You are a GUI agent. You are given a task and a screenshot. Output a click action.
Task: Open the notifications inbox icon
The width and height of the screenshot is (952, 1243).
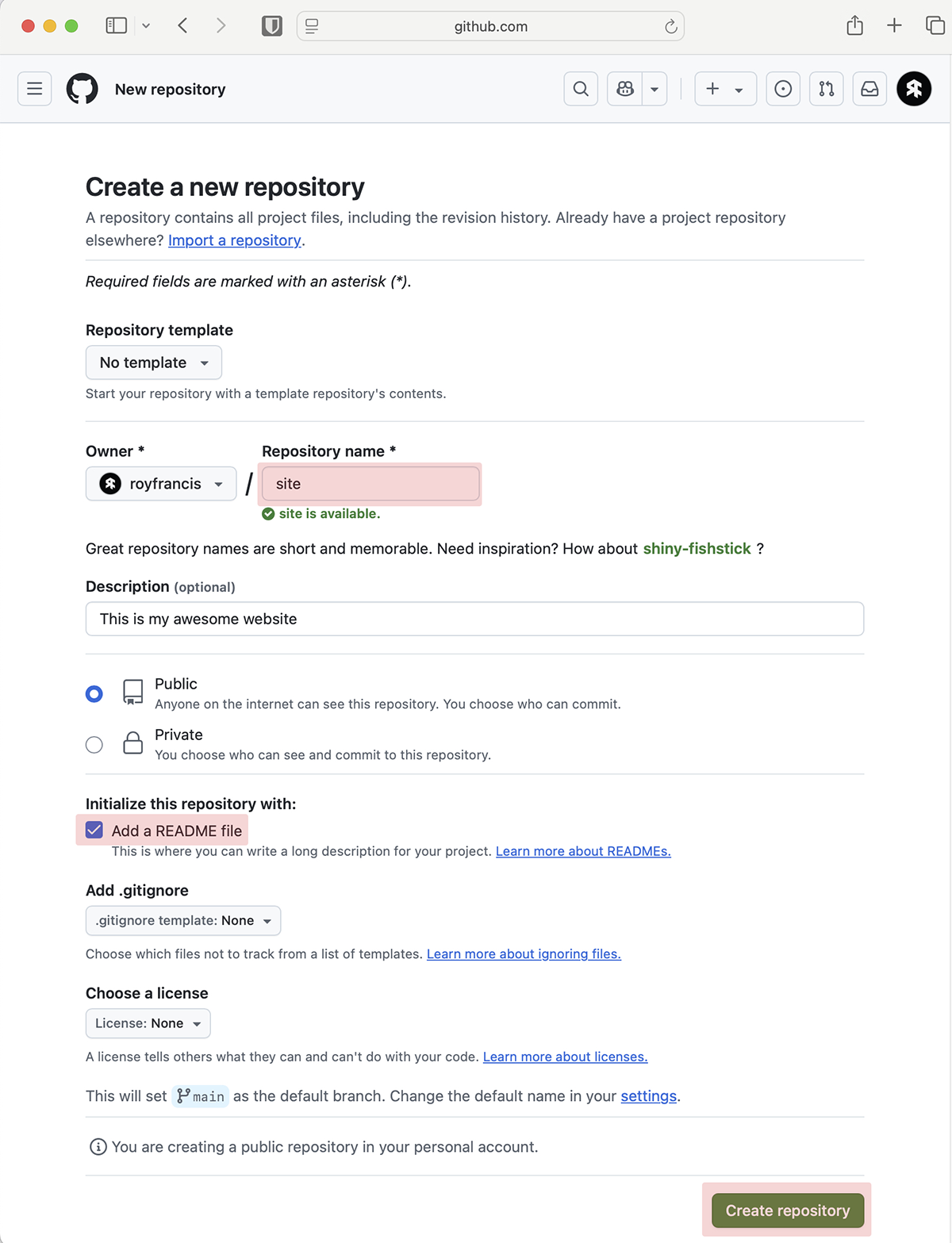[870, 89]
